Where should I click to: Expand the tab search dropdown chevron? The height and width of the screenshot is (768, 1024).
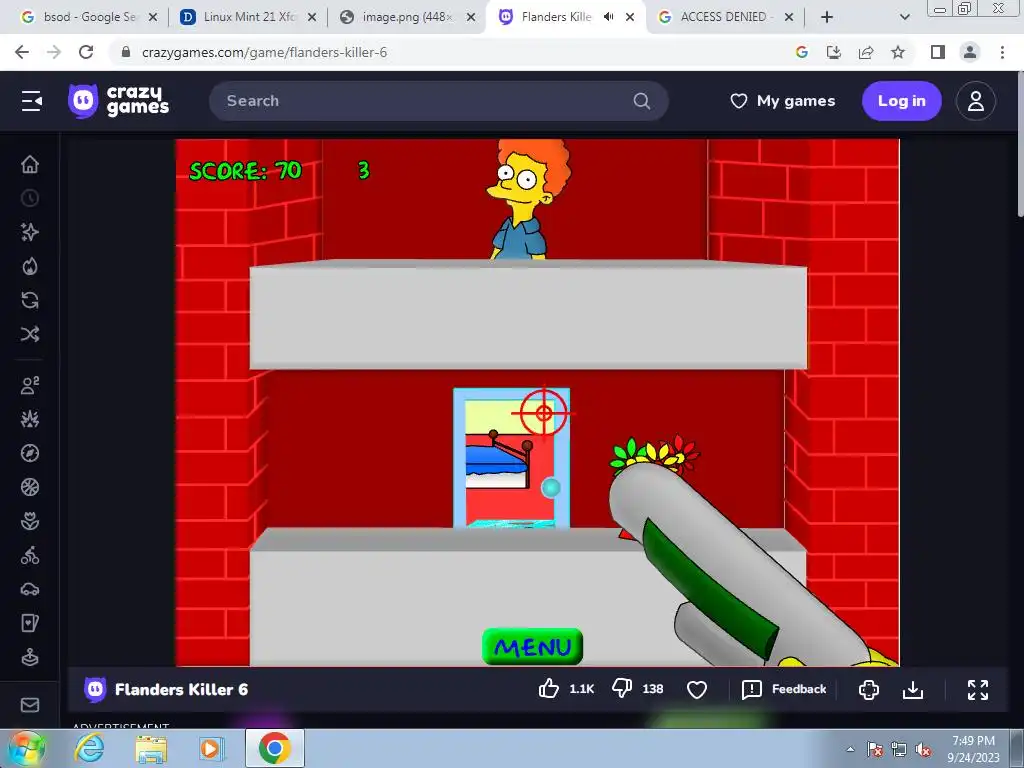(x=904, y=17)
